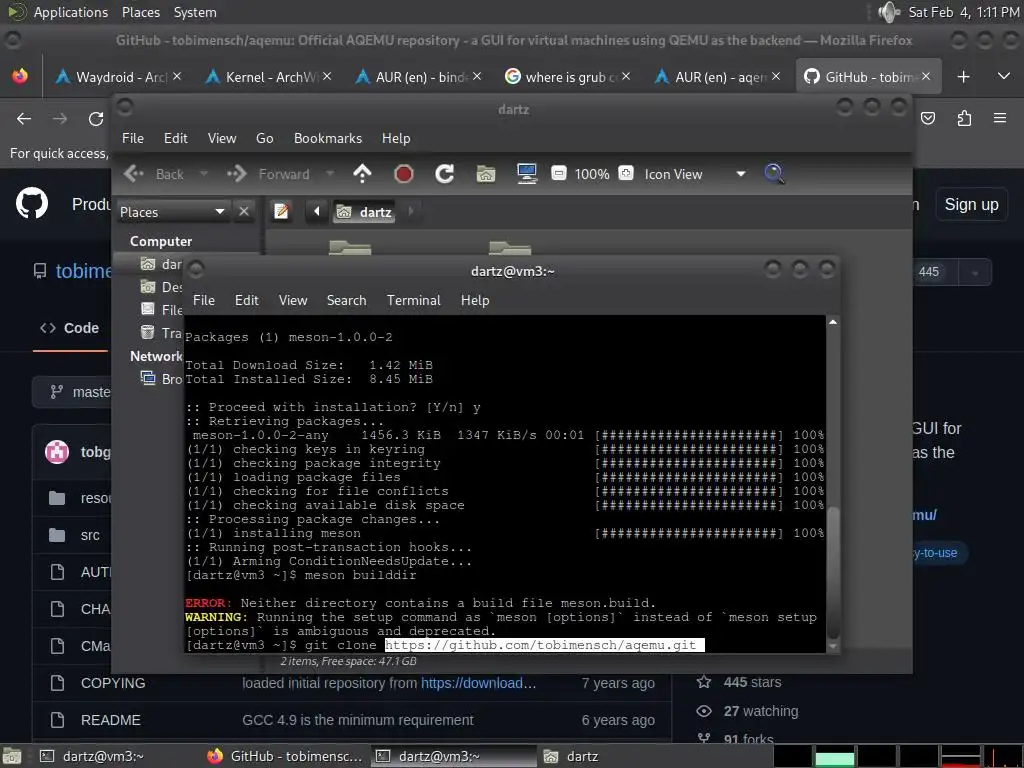
Task: Open Computer via monitor icon in toolbar
Action: [527, 174]
